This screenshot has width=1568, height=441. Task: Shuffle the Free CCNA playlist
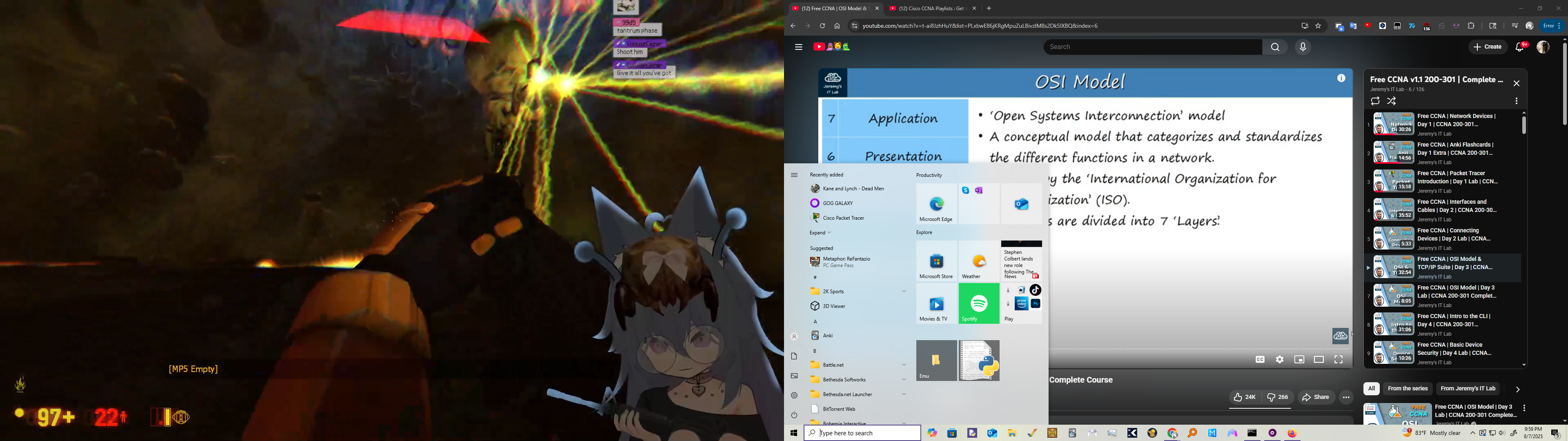pos(1392,101)
